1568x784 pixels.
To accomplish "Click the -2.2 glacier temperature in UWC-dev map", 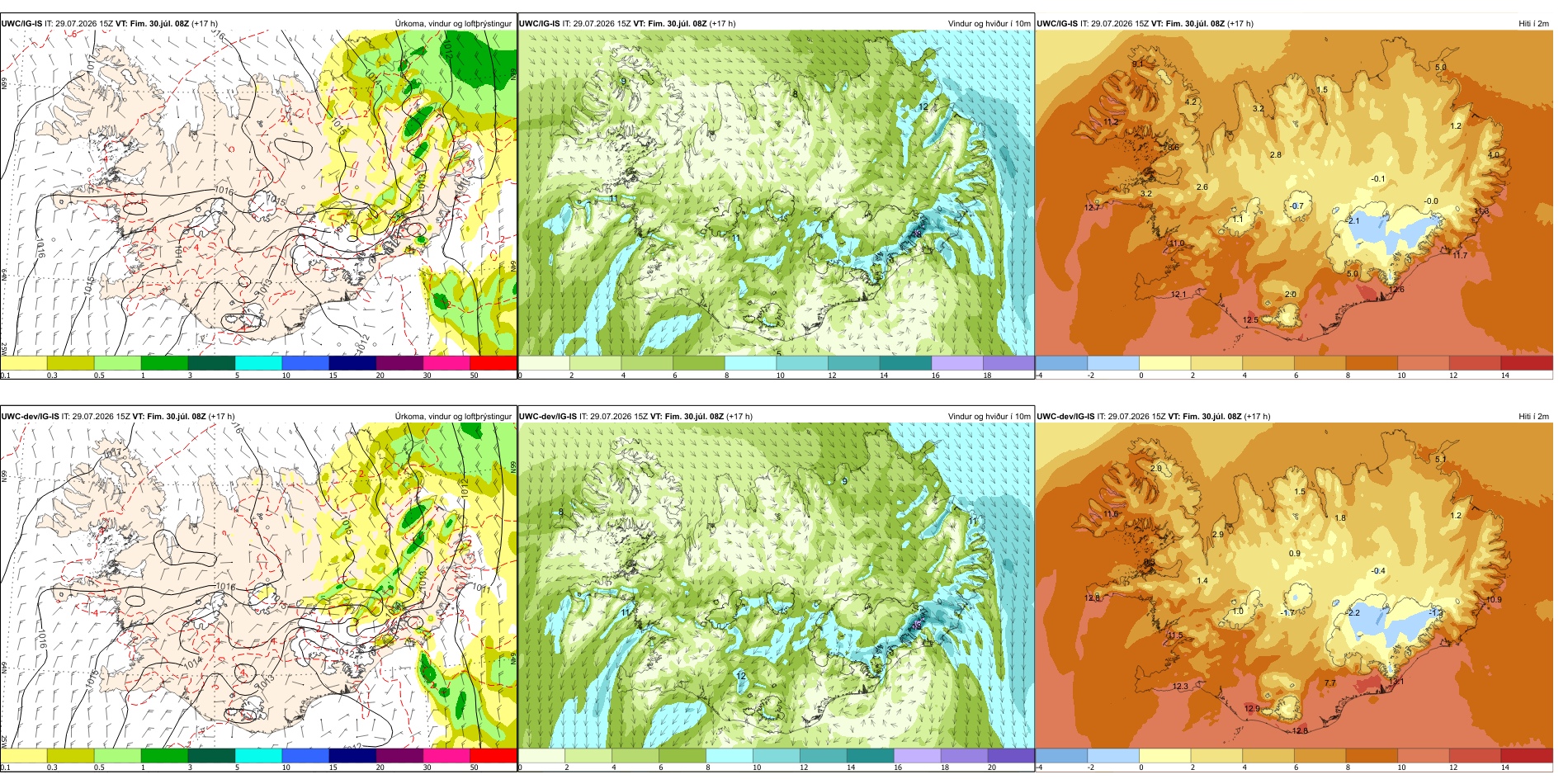I will click(x=1353, y=613).
